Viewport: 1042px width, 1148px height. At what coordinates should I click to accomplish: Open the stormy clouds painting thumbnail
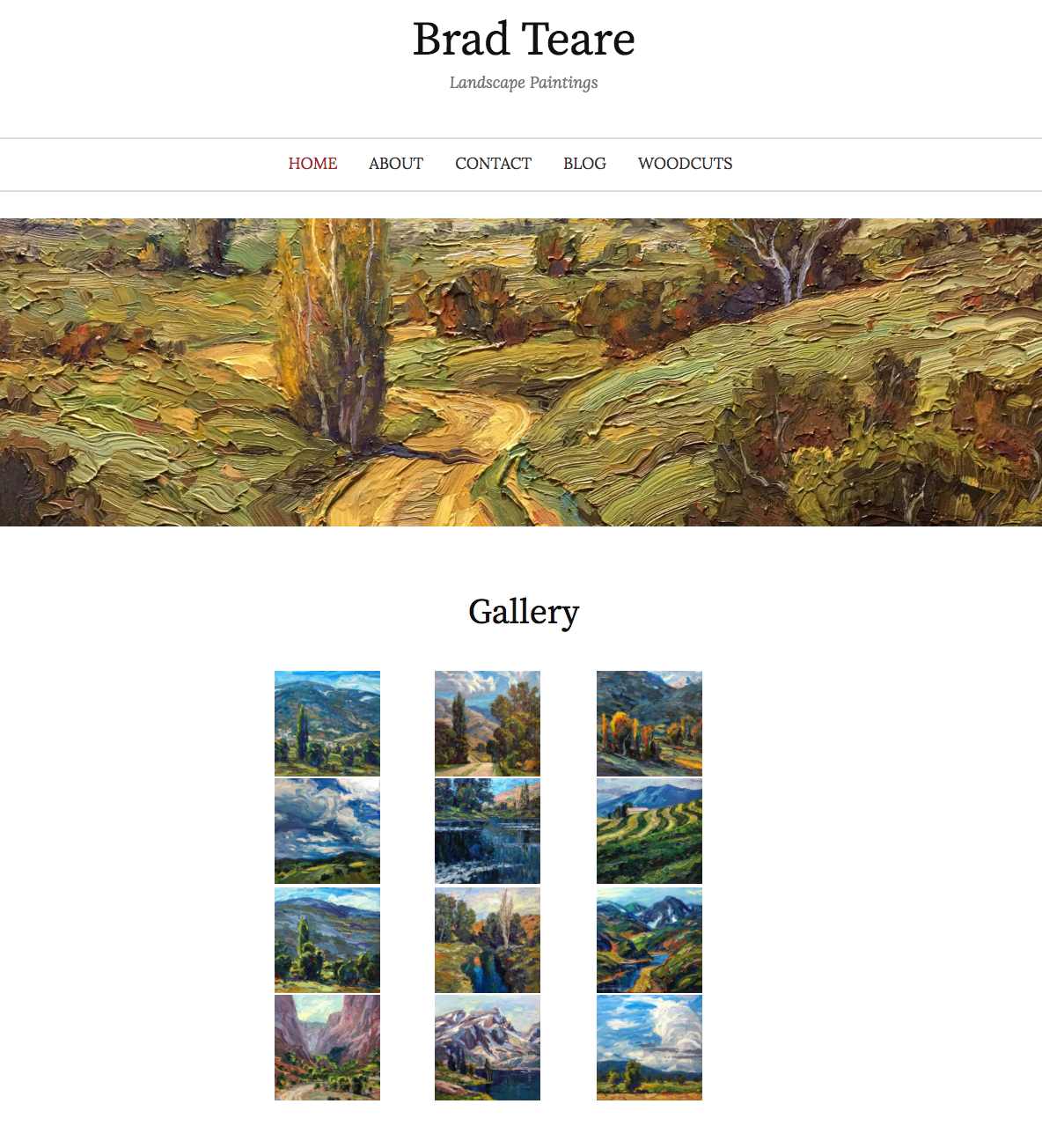(x=327, y=831)
